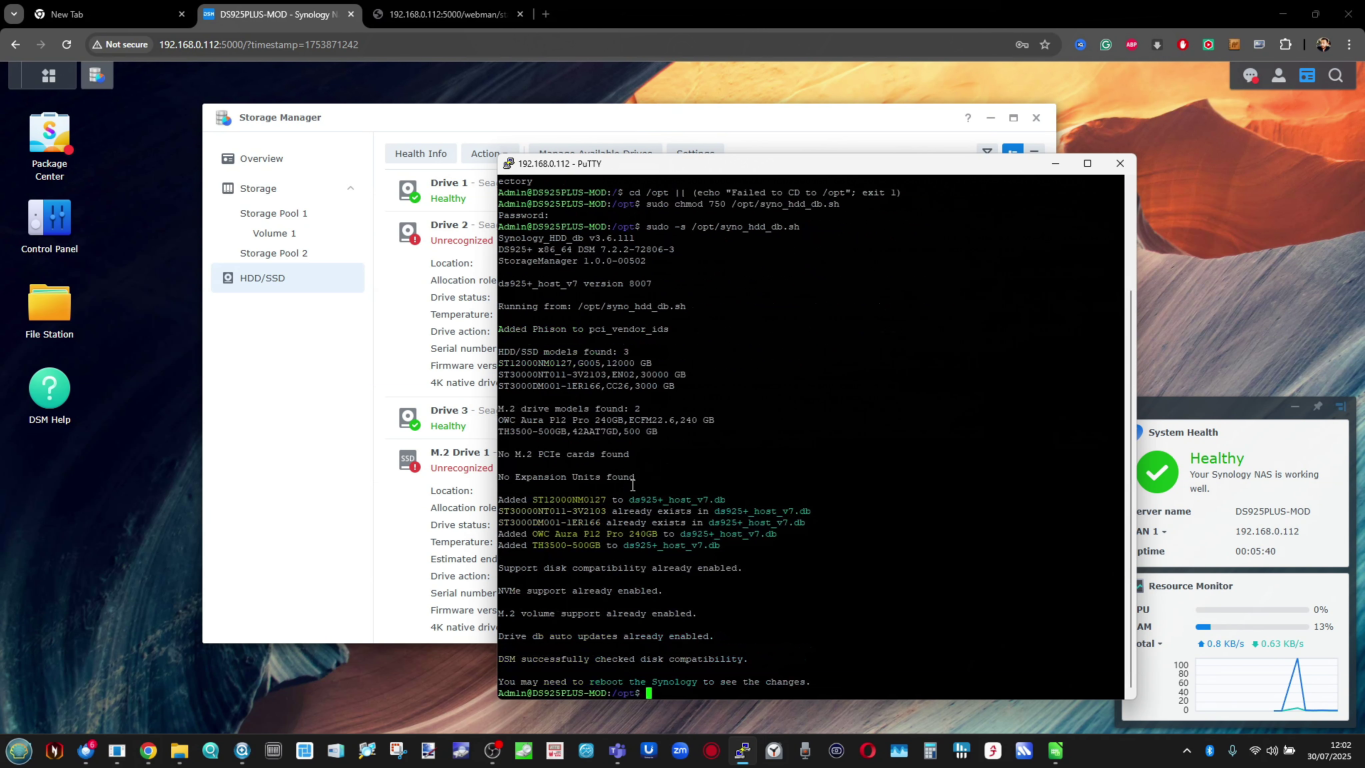Viewport: 1365px width, 768px height.
Task: Select Volume 1 in sidebar
Action: click(x=274, y=233)
